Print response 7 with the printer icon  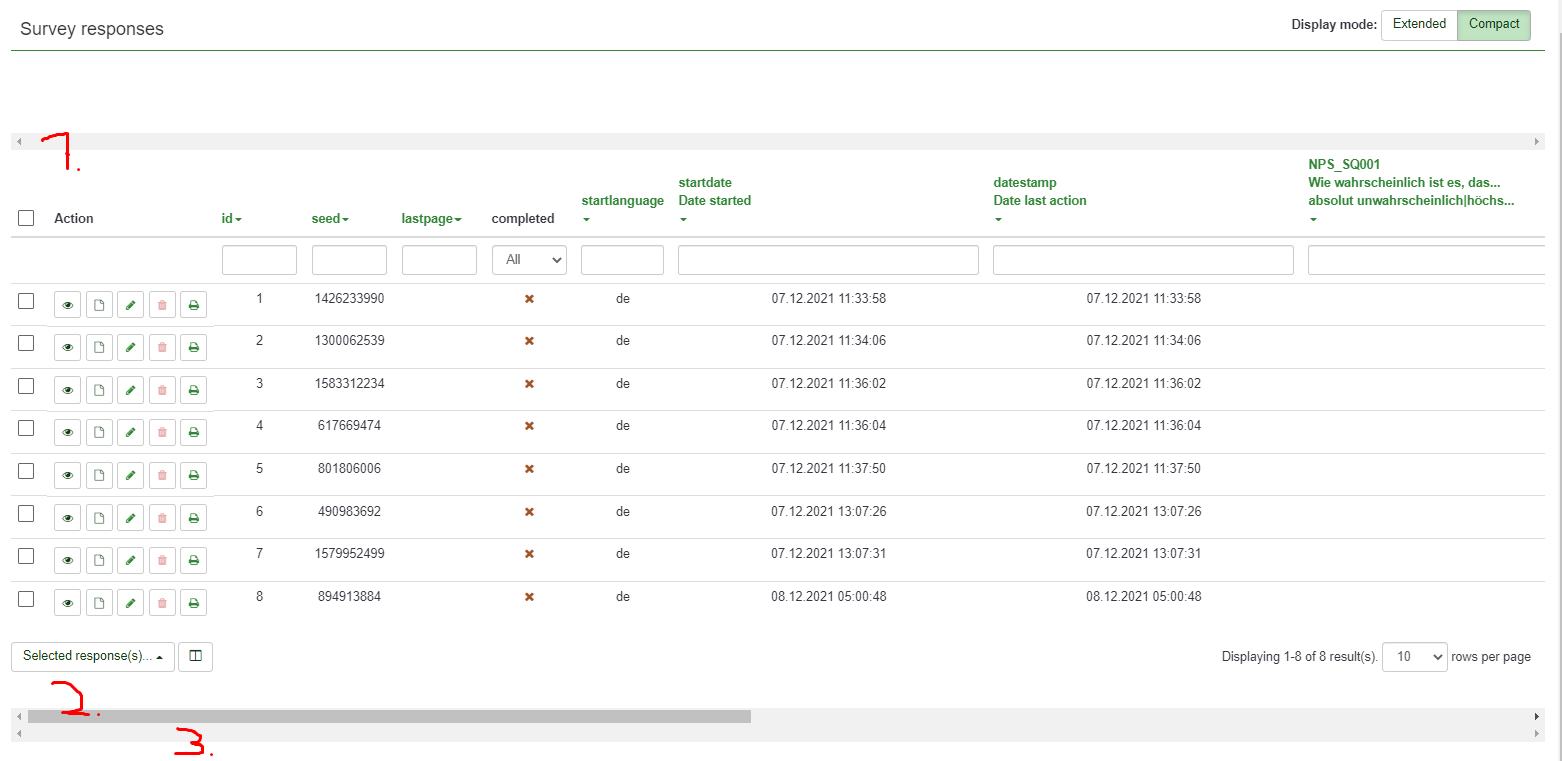coord(194,560)
